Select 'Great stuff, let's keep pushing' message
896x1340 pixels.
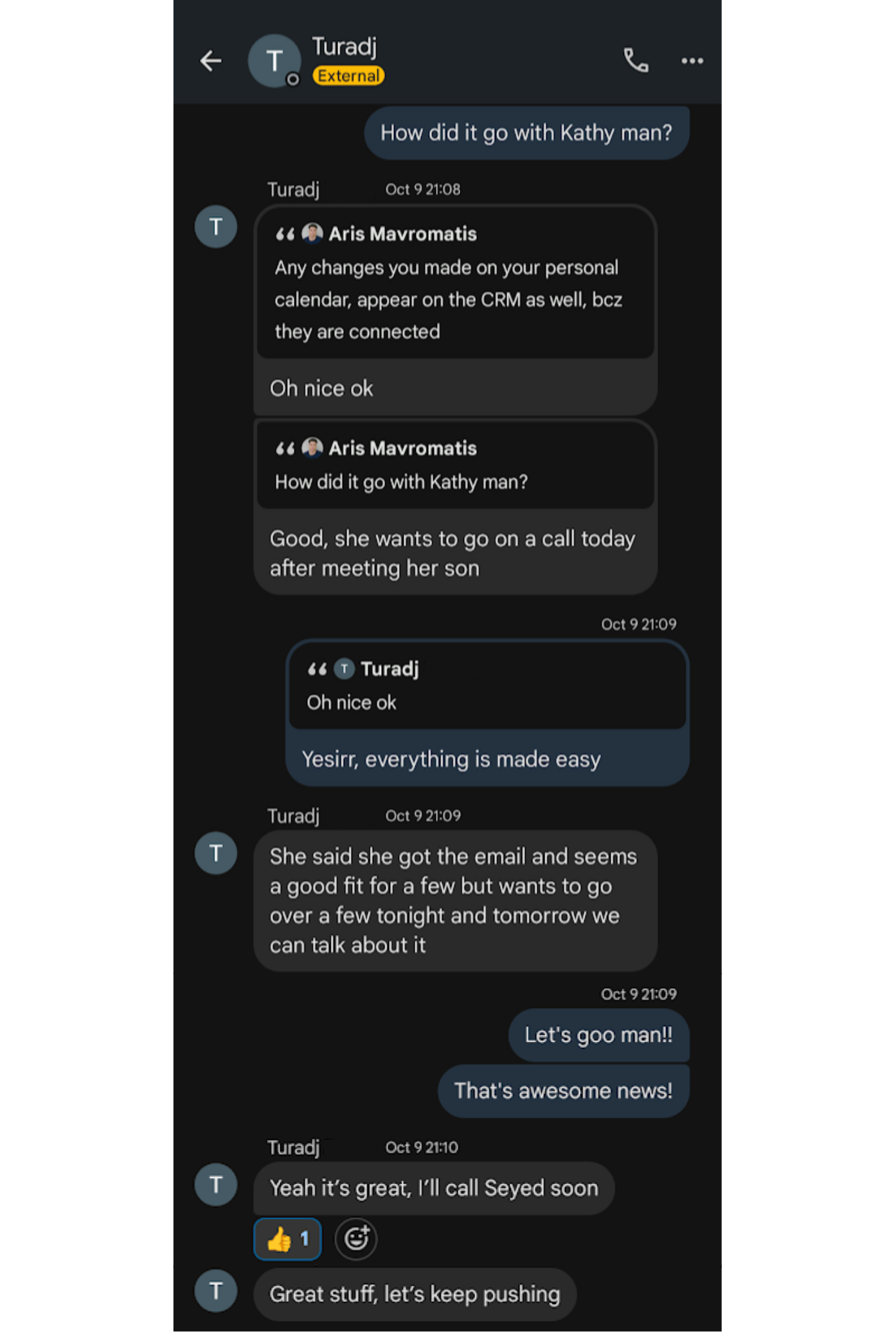tap(415, 1294)
